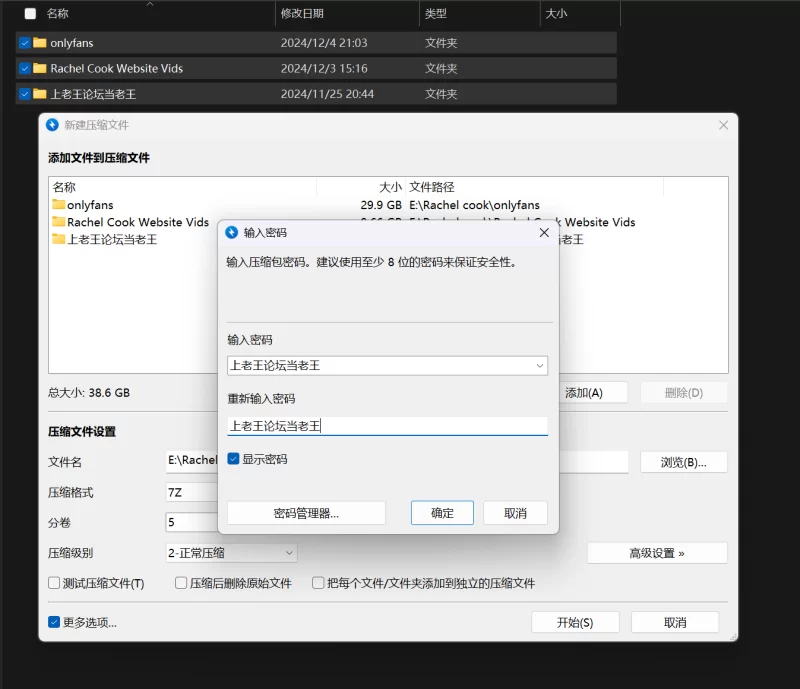Viewport: 800px width, 689px height.
Task: Expand 高级设置 advanced settings
Action: 656,553
